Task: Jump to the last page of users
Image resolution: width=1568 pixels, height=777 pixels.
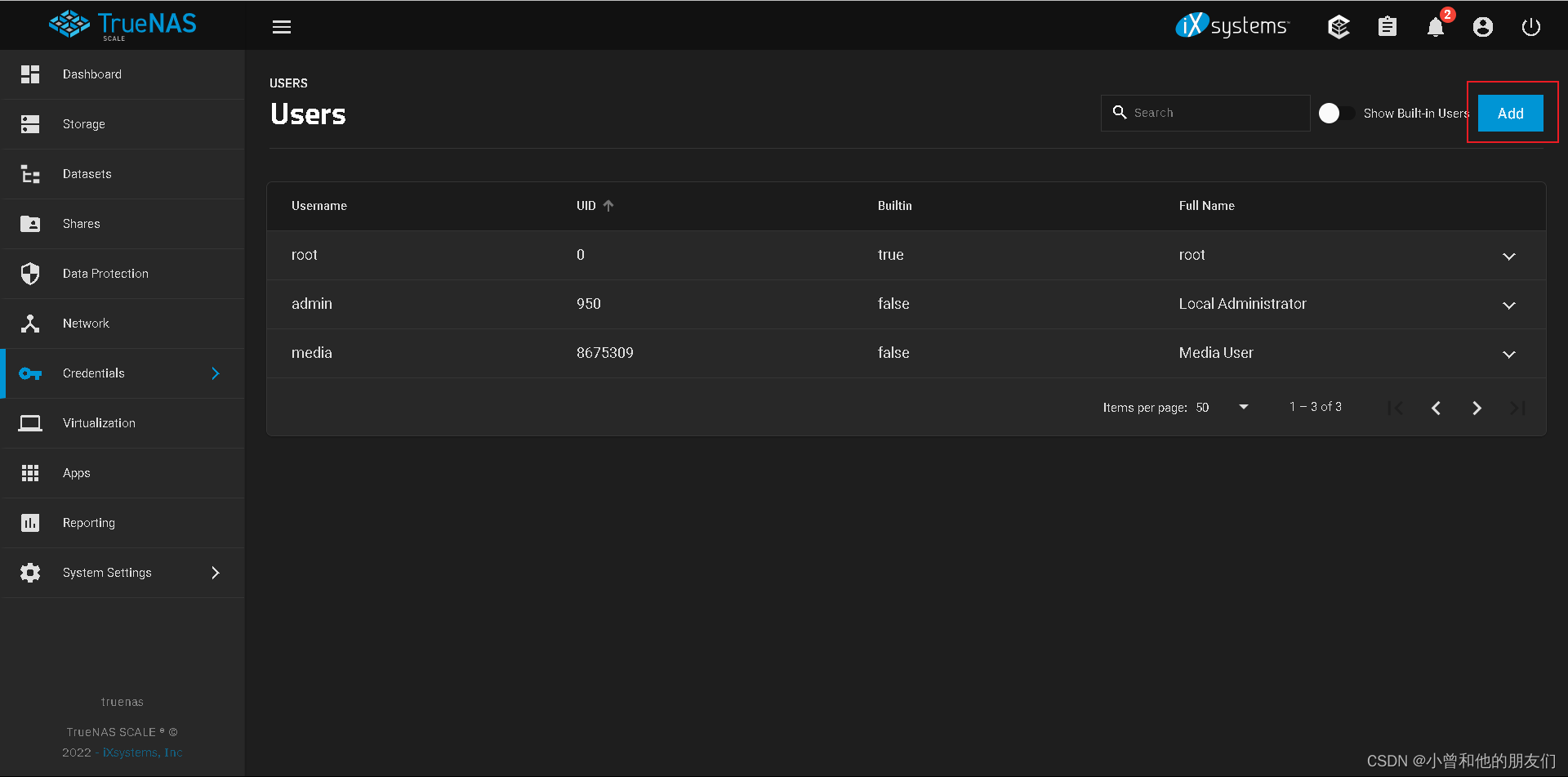Action: [1517, 408]
